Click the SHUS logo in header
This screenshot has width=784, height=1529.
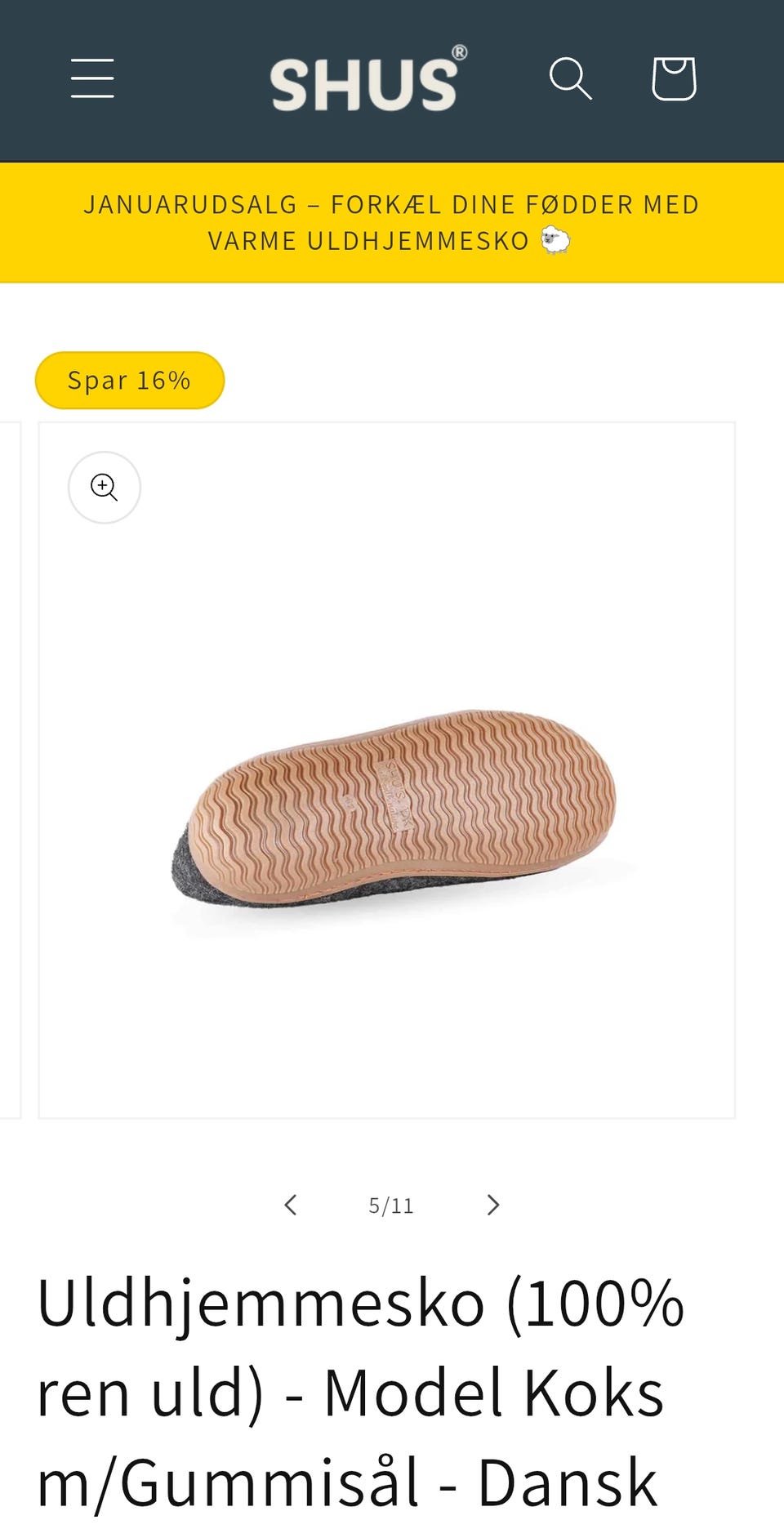[x=364, y=83]
